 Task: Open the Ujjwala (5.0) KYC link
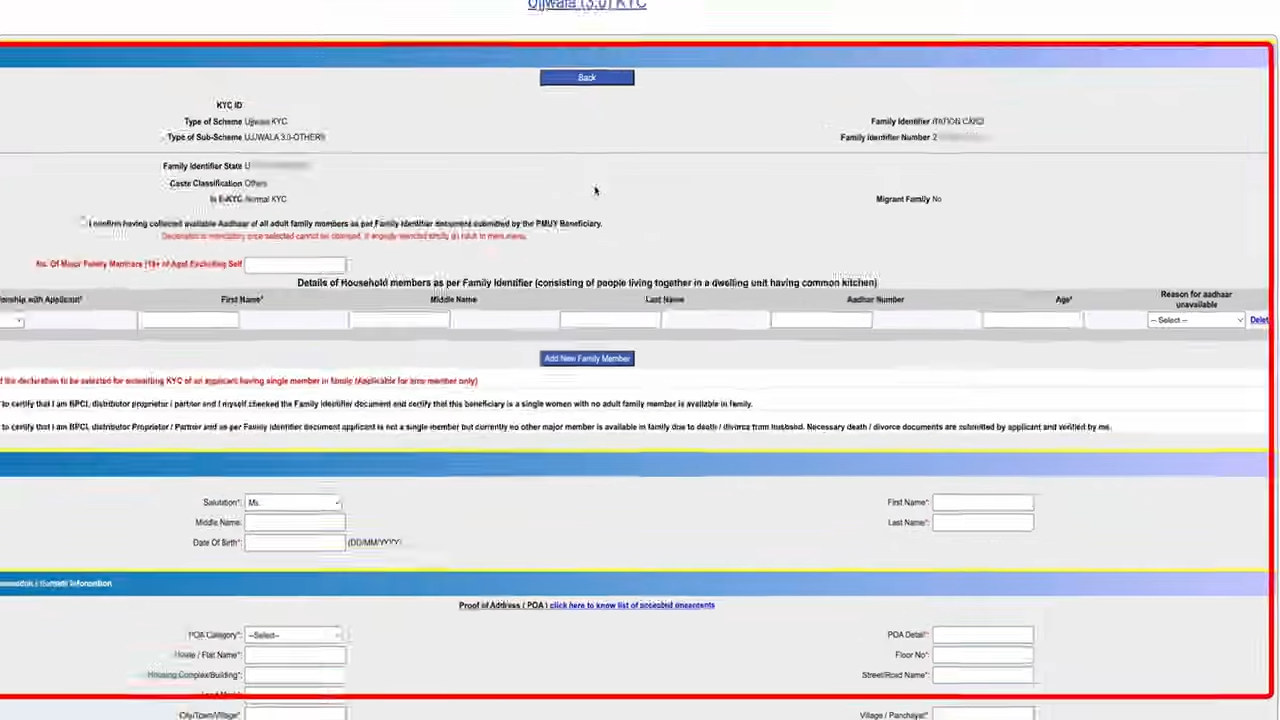tap(586, 6)
